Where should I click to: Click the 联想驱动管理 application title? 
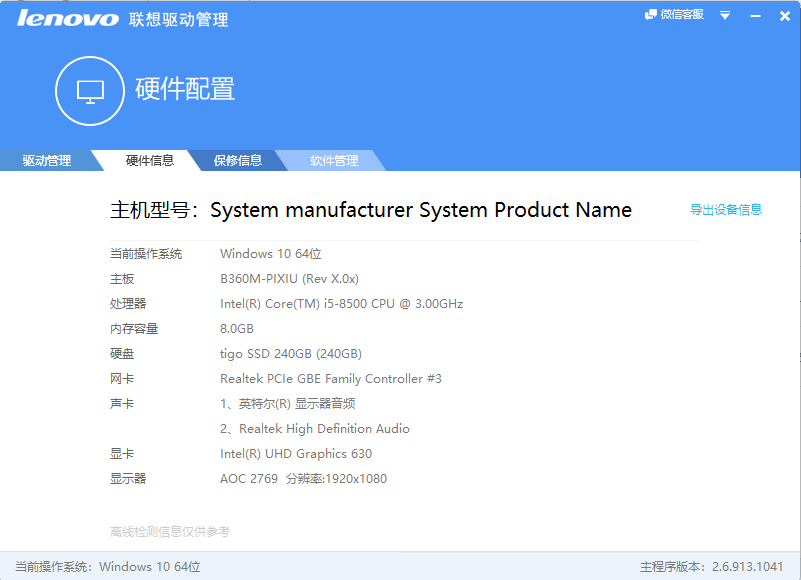[178, 19]
